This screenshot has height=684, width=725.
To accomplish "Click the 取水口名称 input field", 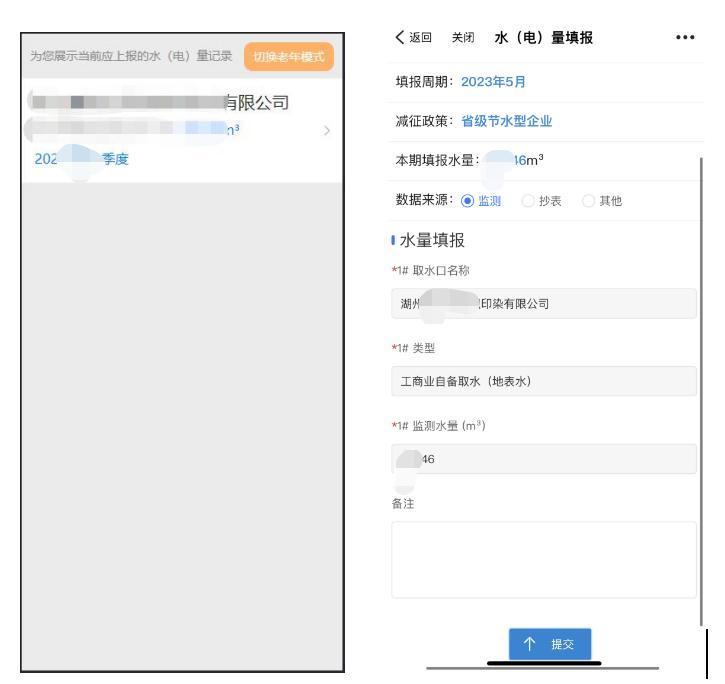I will pyautogui.click(x=544, y=303).
